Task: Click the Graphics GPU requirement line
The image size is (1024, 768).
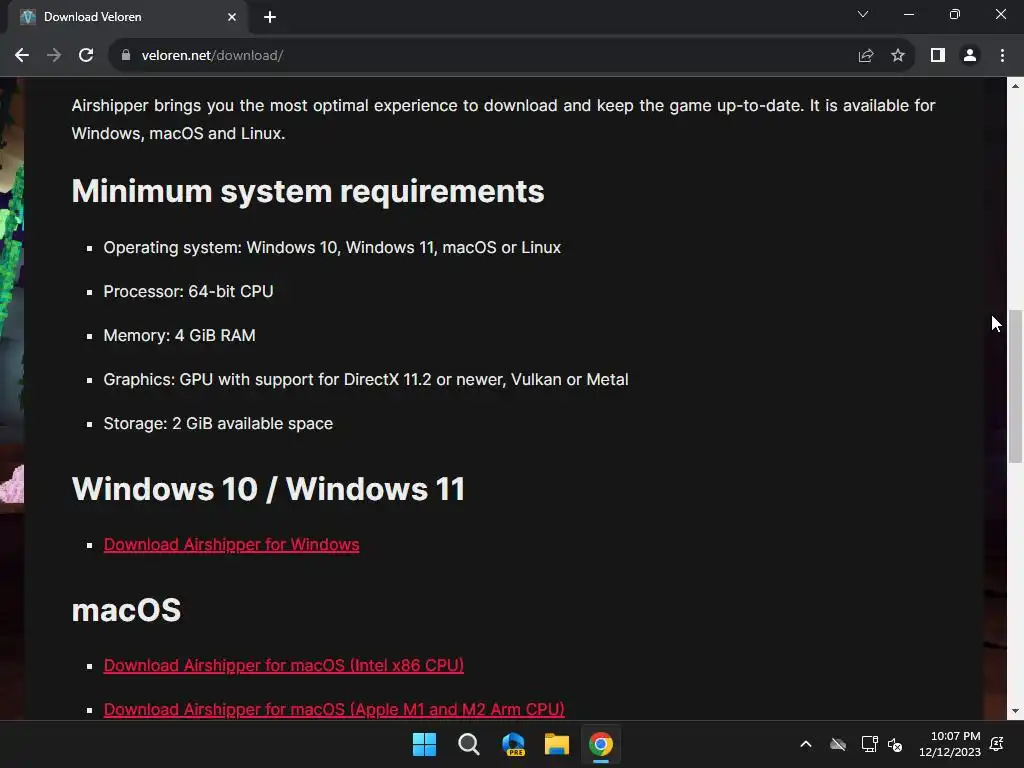Action: (x=366, y=379)
